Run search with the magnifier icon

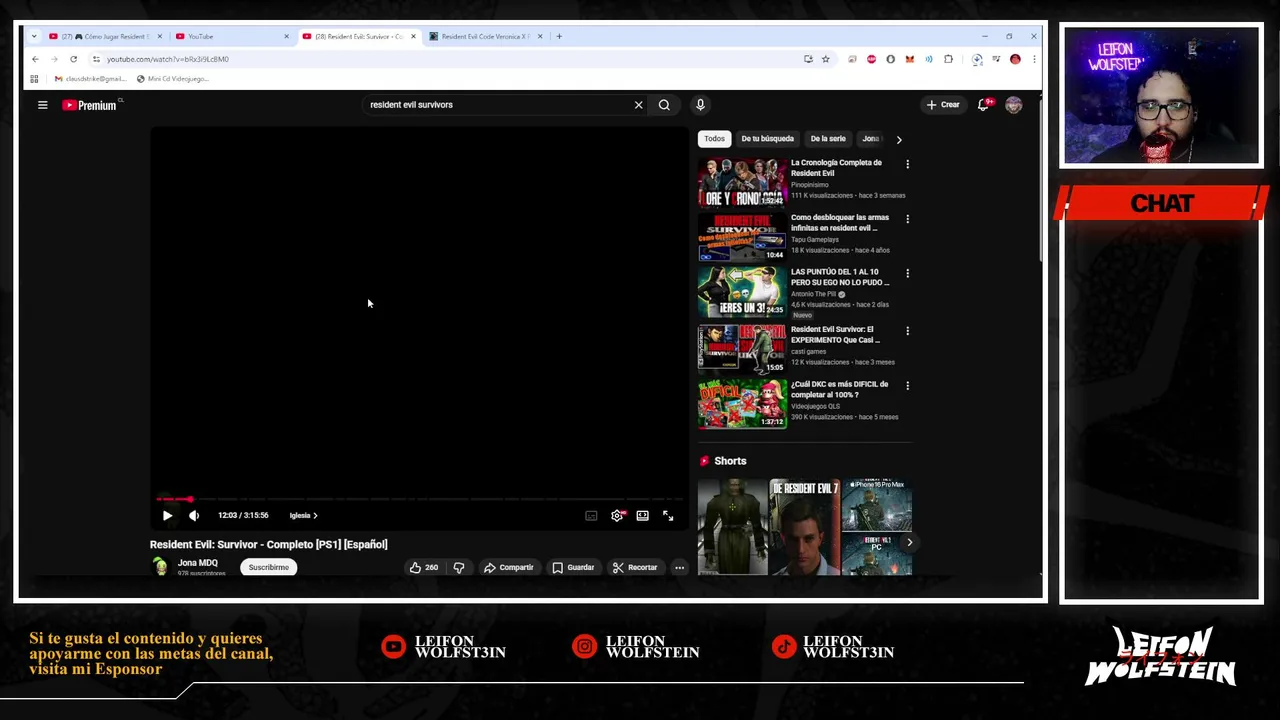[x=664, y=105]
